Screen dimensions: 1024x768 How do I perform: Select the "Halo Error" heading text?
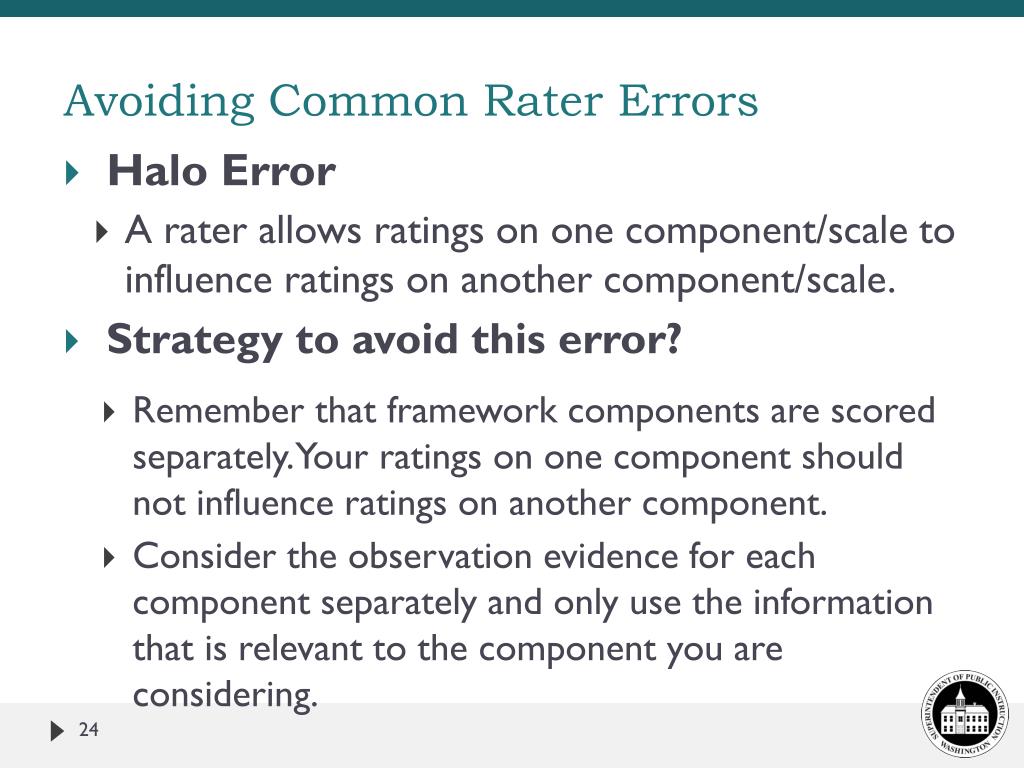point(221,171)
